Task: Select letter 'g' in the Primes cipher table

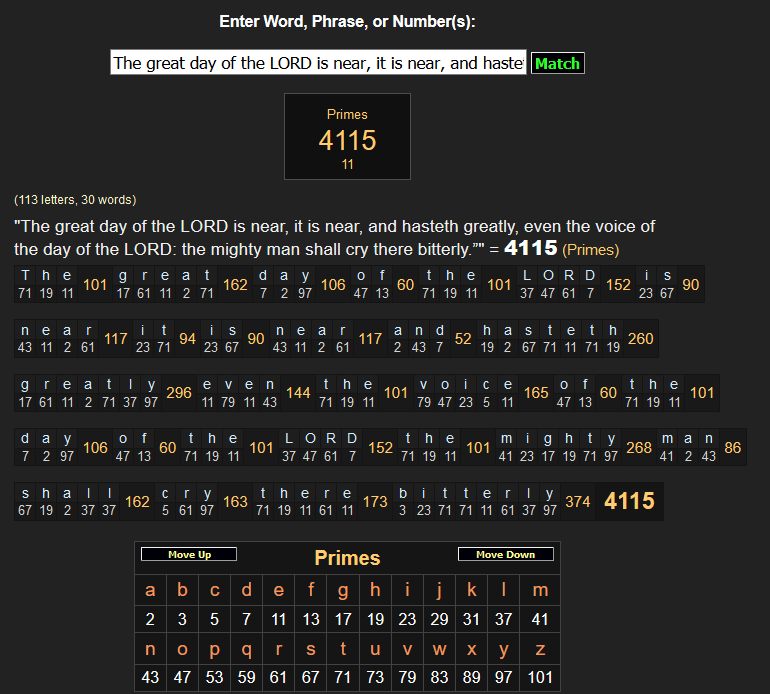Action: click(x=343, y=590)
